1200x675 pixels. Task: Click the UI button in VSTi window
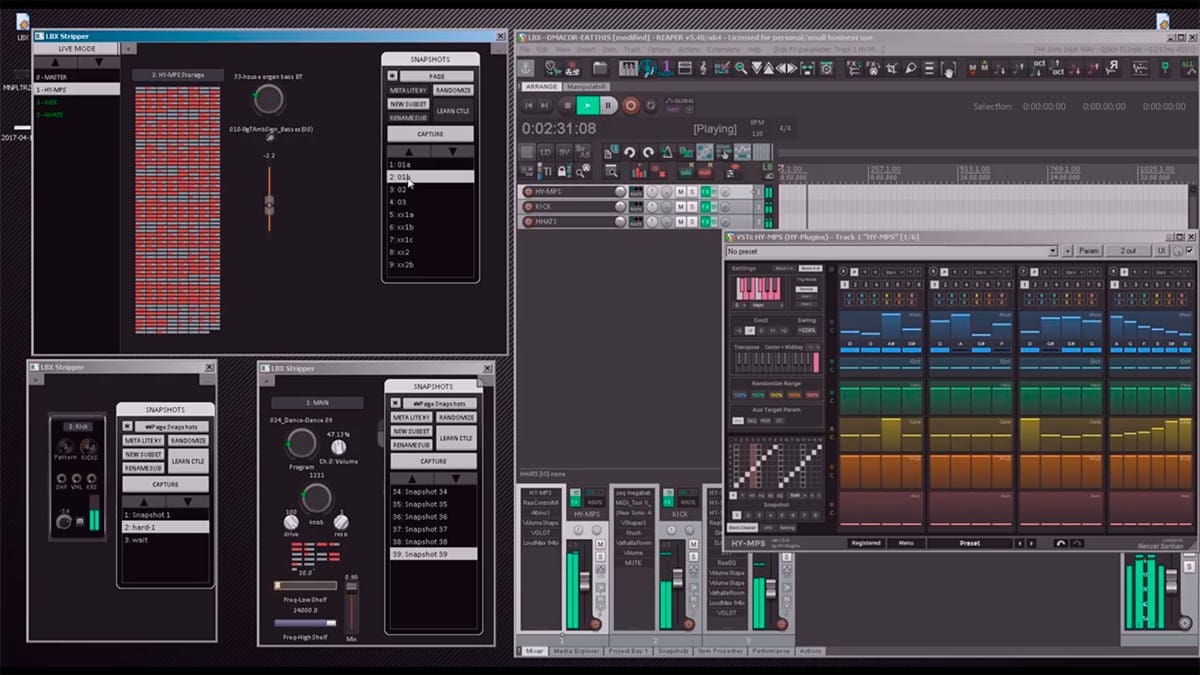point(1161,251)
